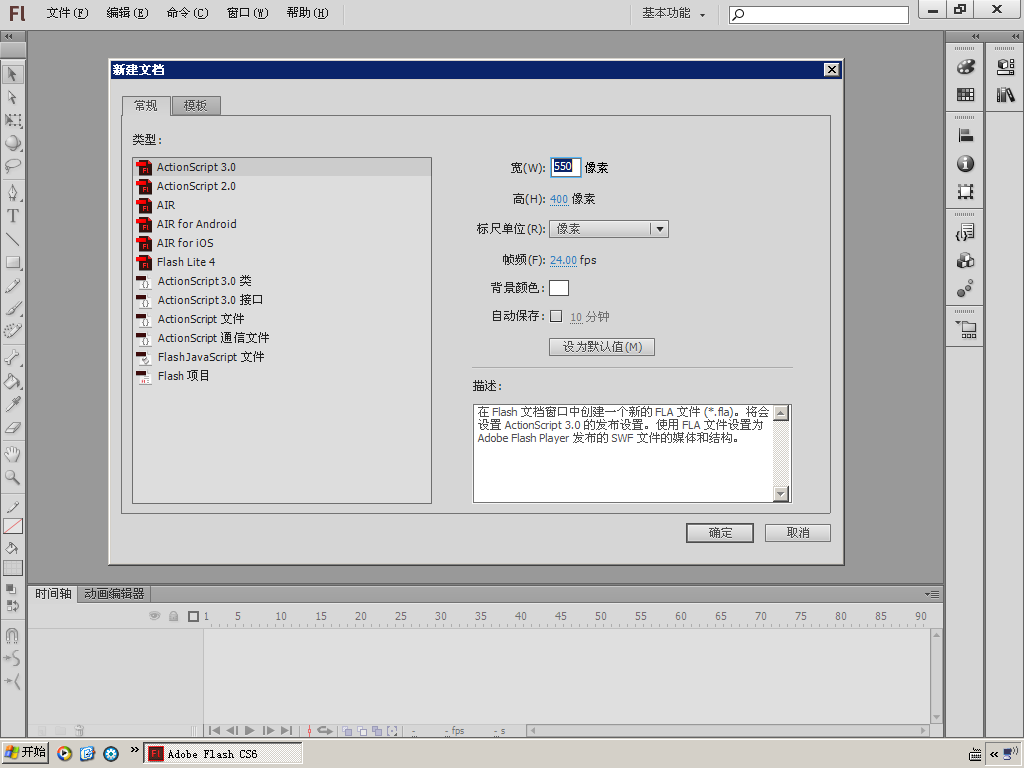Open the 窗口(W) menu
This screenshot has height=768, width=1024.
(248, 13)
